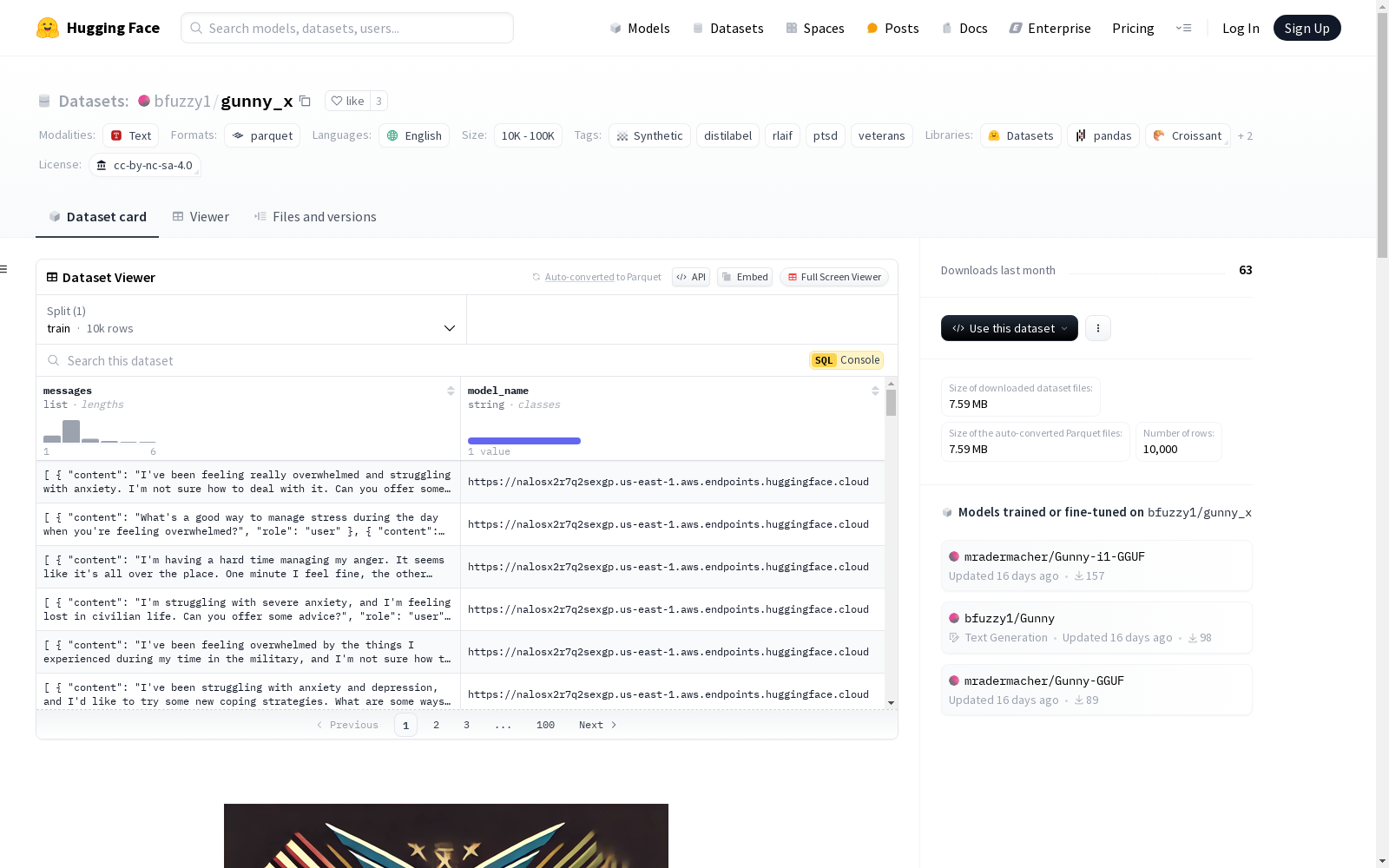Screen dimensions: 1389x868
Task: Click the Auto-converted link
Action: [x=579, y=277]
